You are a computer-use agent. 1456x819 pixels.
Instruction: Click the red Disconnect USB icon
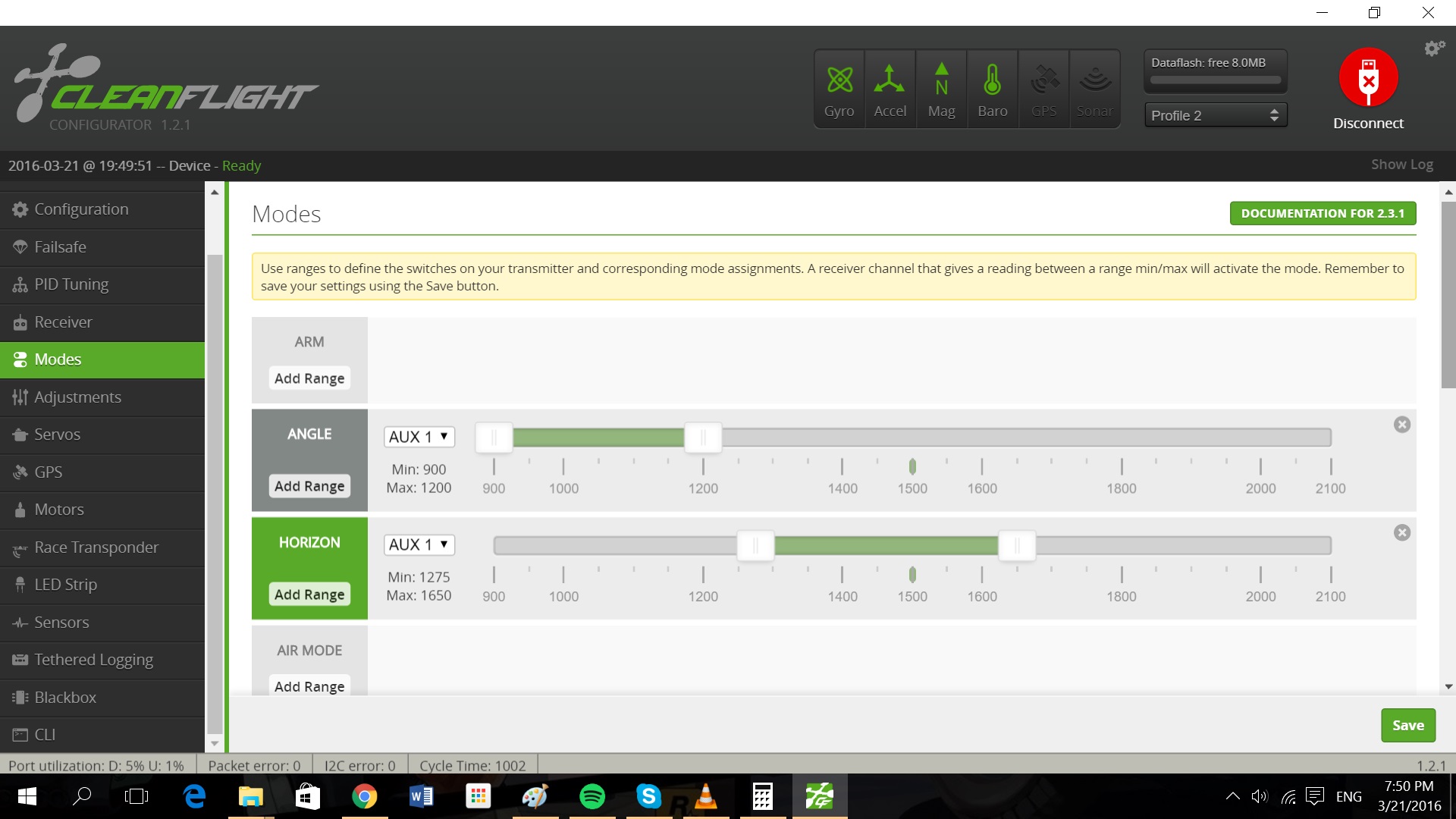coord(1368,78)
